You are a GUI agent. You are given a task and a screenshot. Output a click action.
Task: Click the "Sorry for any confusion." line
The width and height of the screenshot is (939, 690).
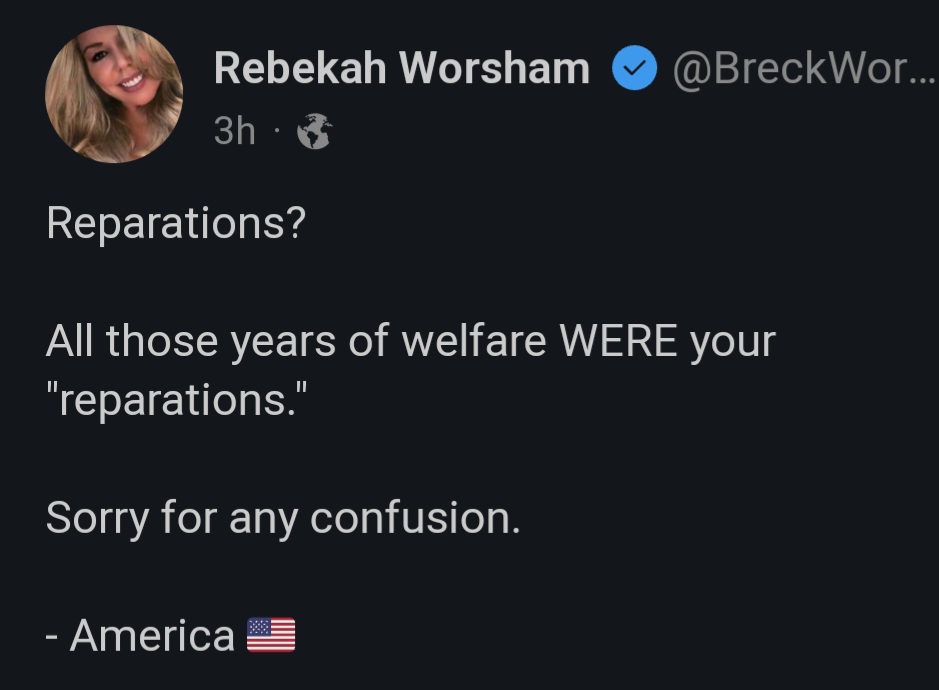(x=283, y=518)
